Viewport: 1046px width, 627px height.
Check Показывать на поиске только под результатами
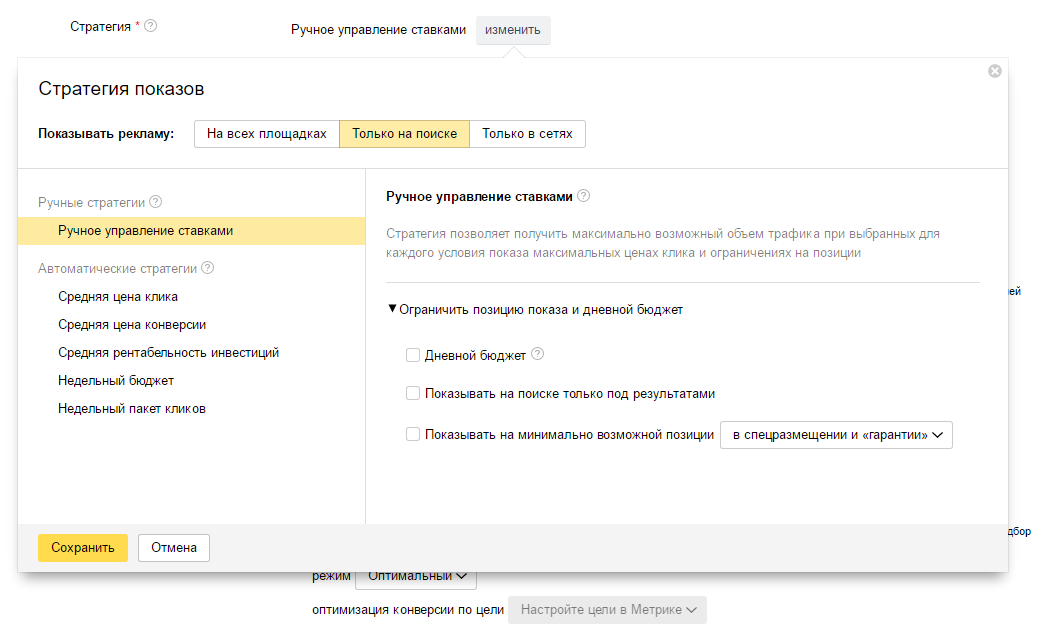point(413,394)
